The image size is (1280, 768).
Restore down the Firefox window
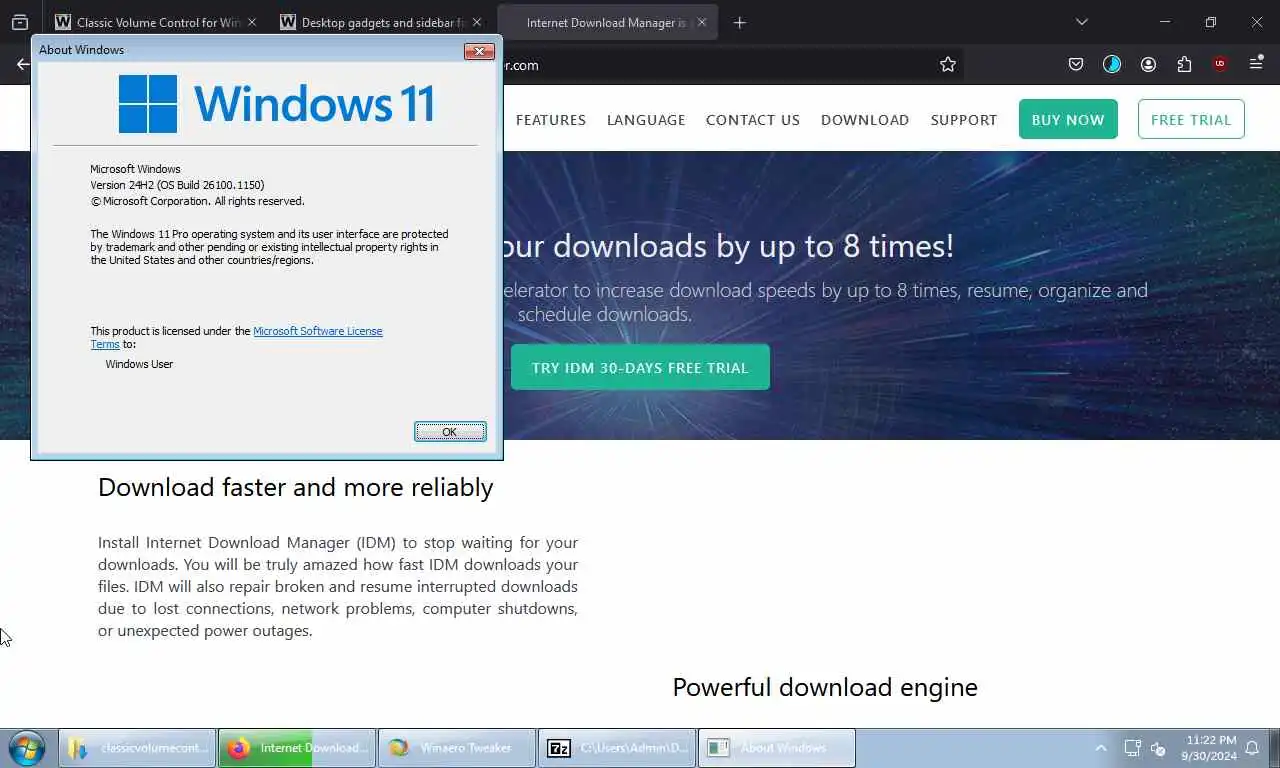tap(1211, 22)
